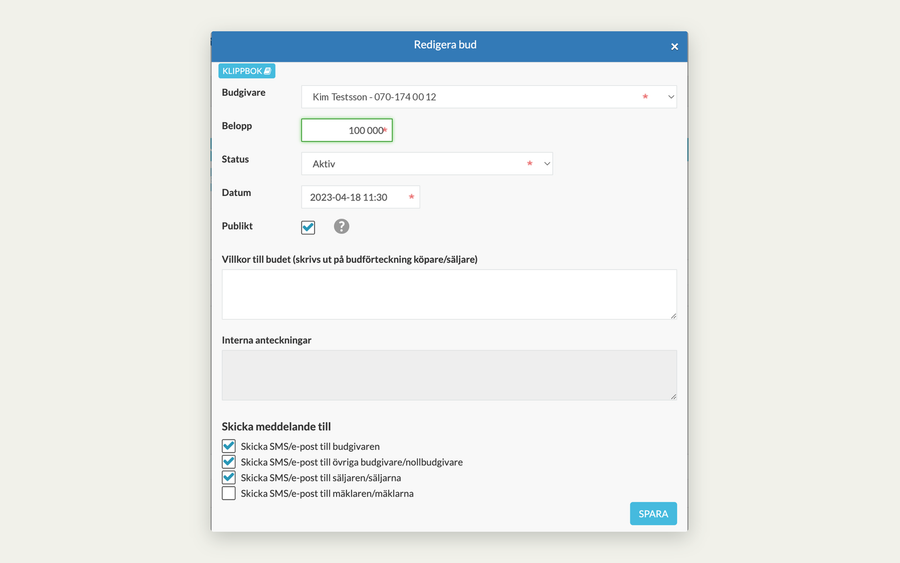The image size is (900, 563).
Task: Enable Skicka SMS/e-post till mäklaren/mäklarna
Action: [228, 493]
